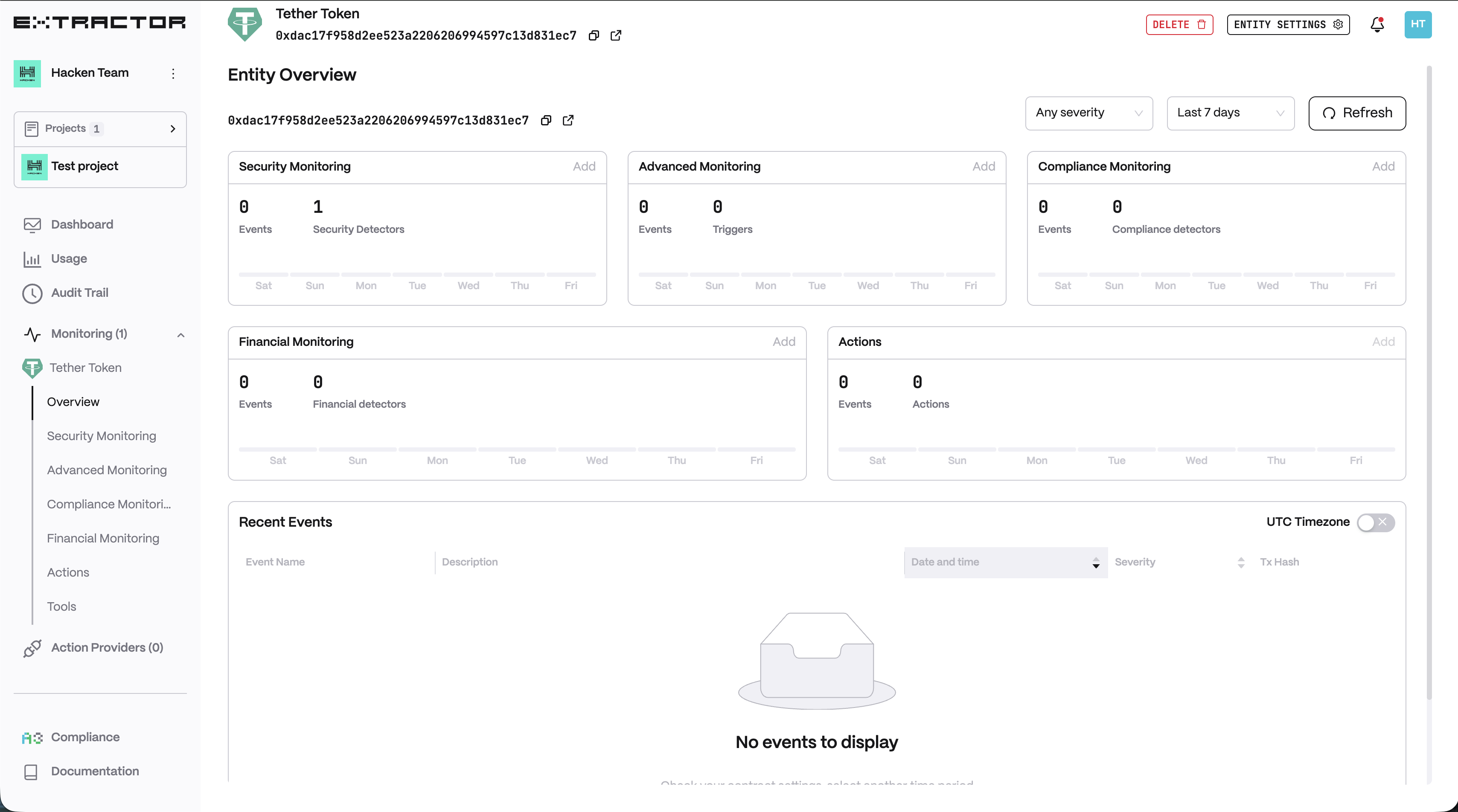The width and height of the screenshot is (1458, 812).
Task: Toggle the UTC Timezone switch
Action: [x=1375, y=522]
